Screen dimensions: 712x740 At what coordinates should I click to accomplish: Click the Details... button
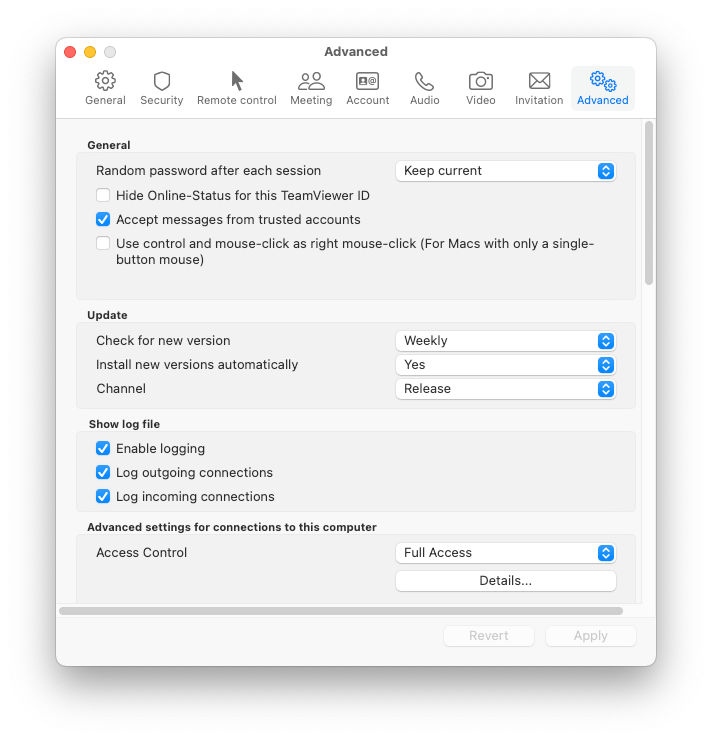coord(506,581)
